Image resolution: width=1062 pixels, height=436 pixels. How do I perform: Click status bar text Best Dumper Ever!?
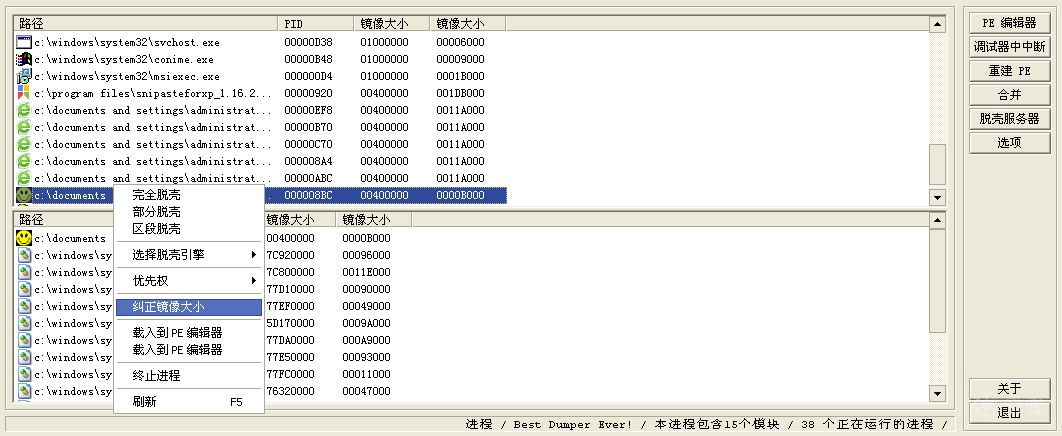click(572, 424)
